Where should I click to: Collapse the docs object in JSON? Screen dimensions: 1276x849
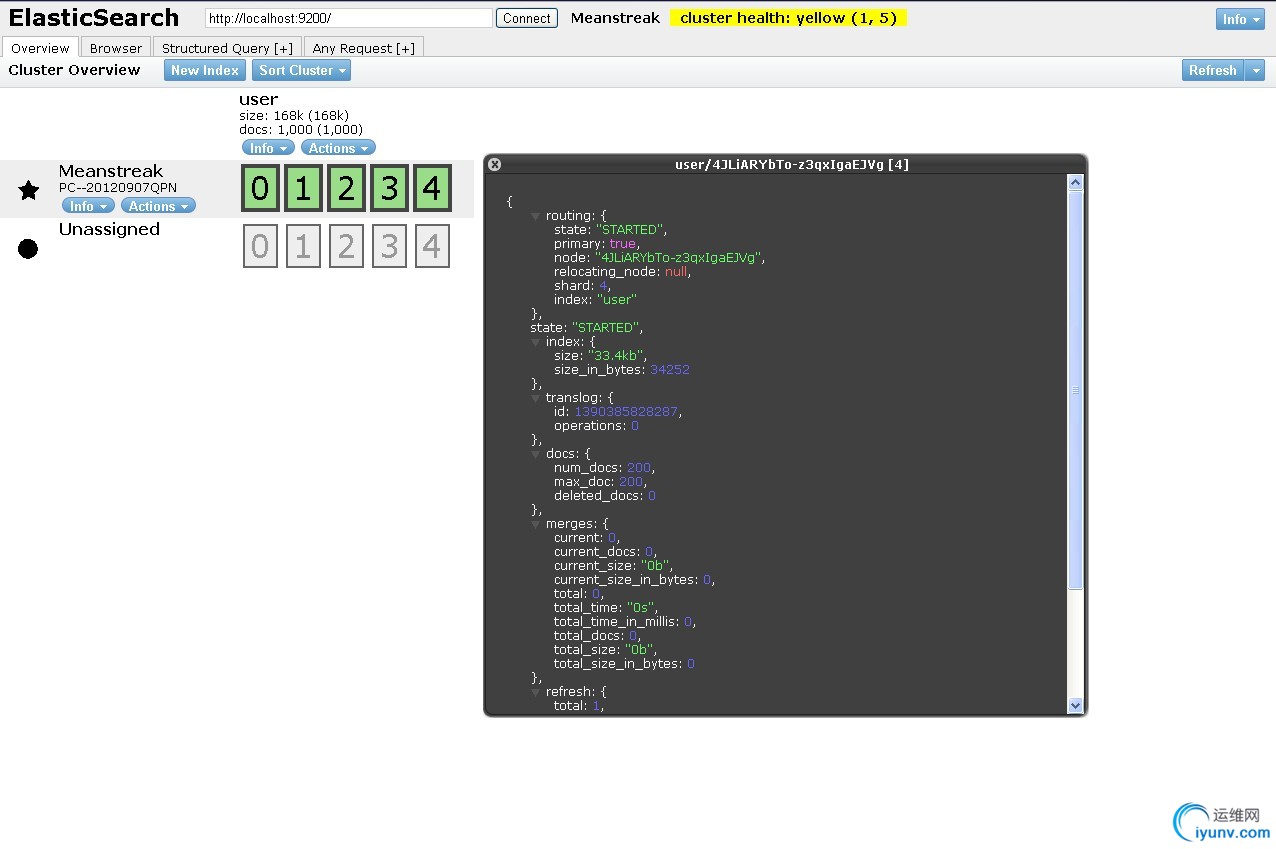coord(536,454)
